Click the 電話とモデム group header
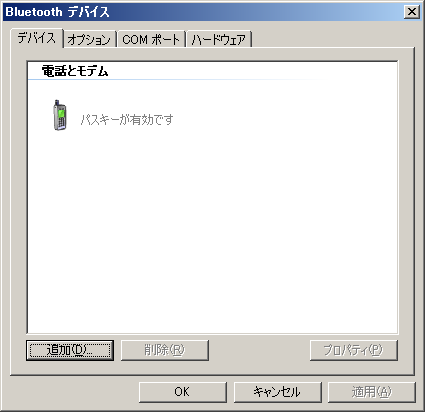This screenshot has height=412, width=425. coord(75,71)
